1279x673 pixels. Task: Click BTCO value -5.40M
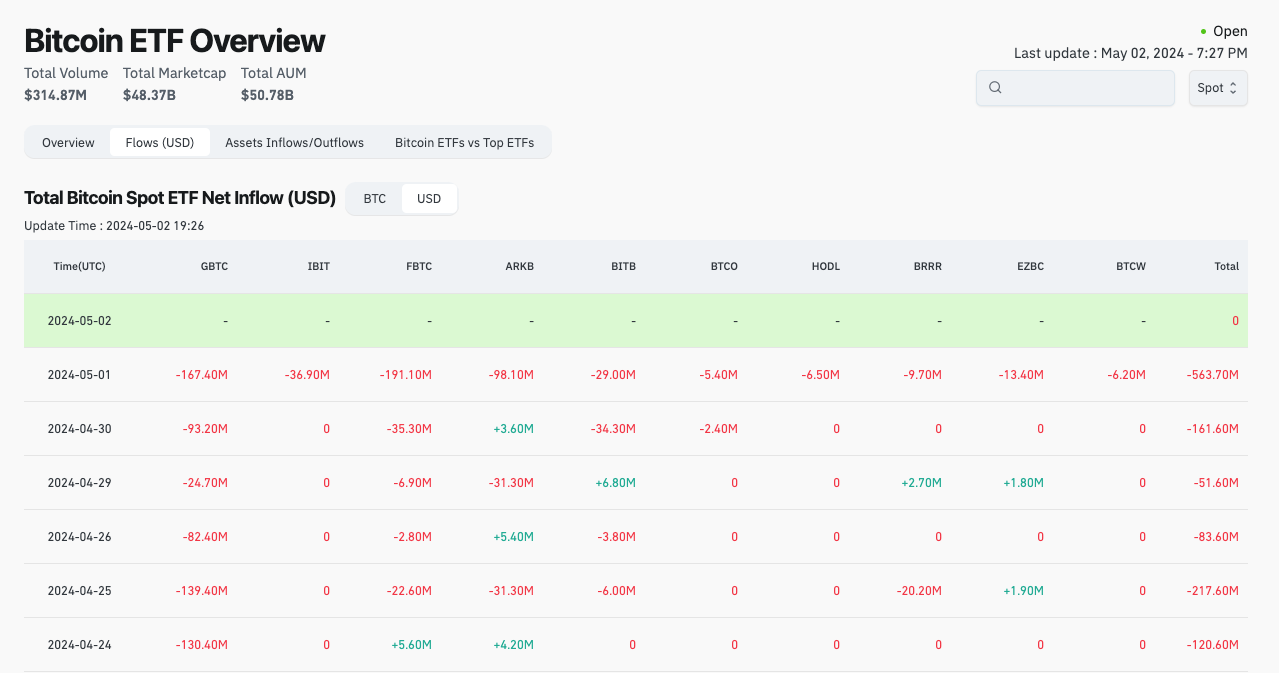(x=719, y=375)
